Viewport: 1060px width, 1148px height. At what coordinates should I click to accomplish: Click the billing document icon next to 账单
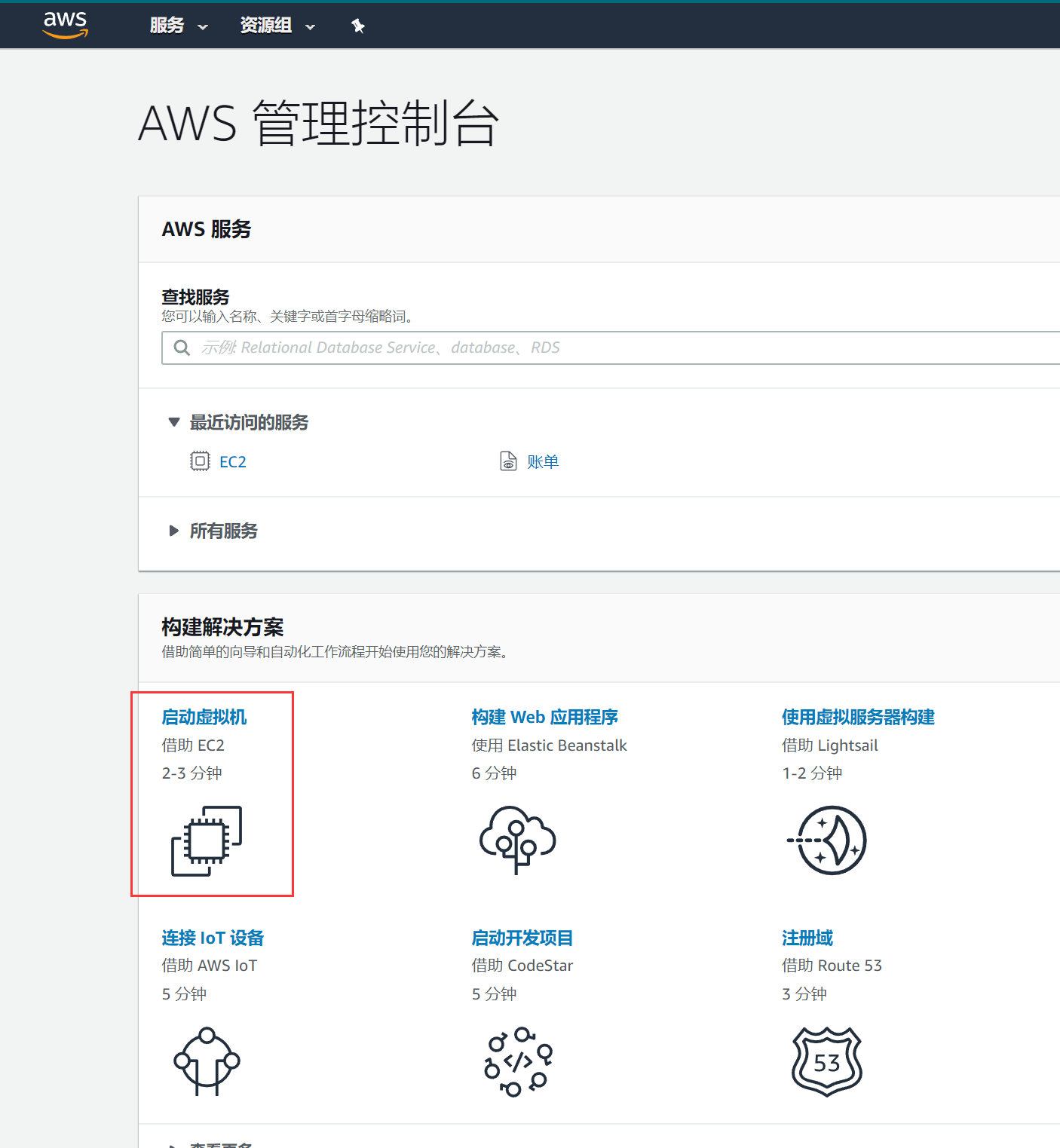tap(509, 461)
